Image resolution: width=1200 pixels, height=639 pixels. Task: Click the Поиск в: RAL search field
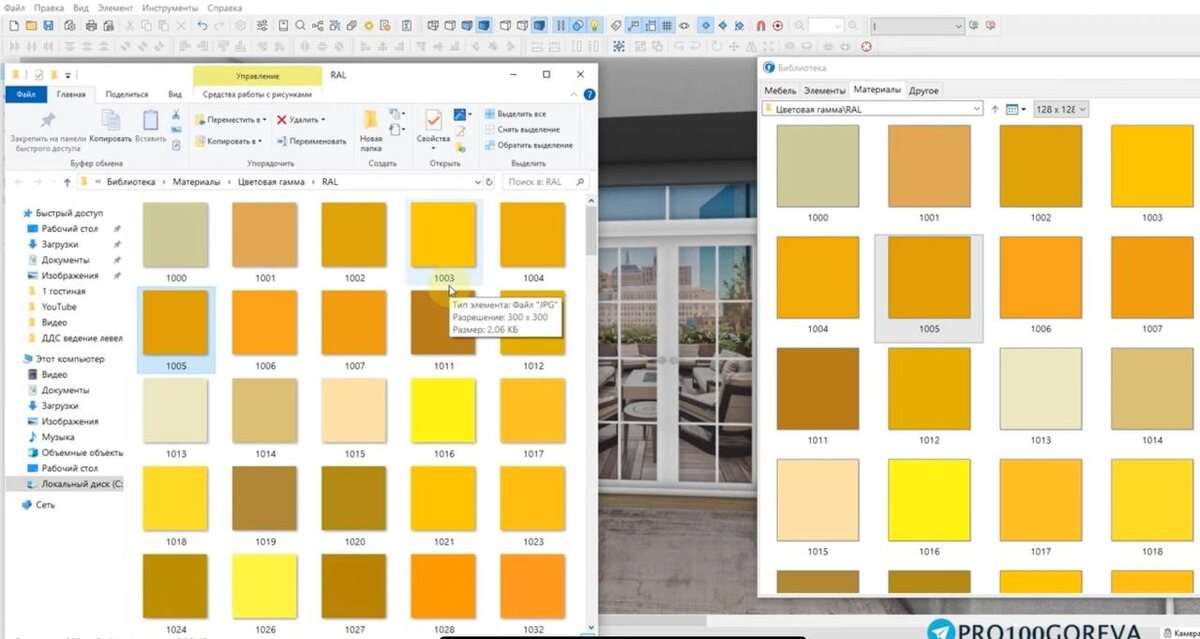pyautogui.click(x=539, y=182)
